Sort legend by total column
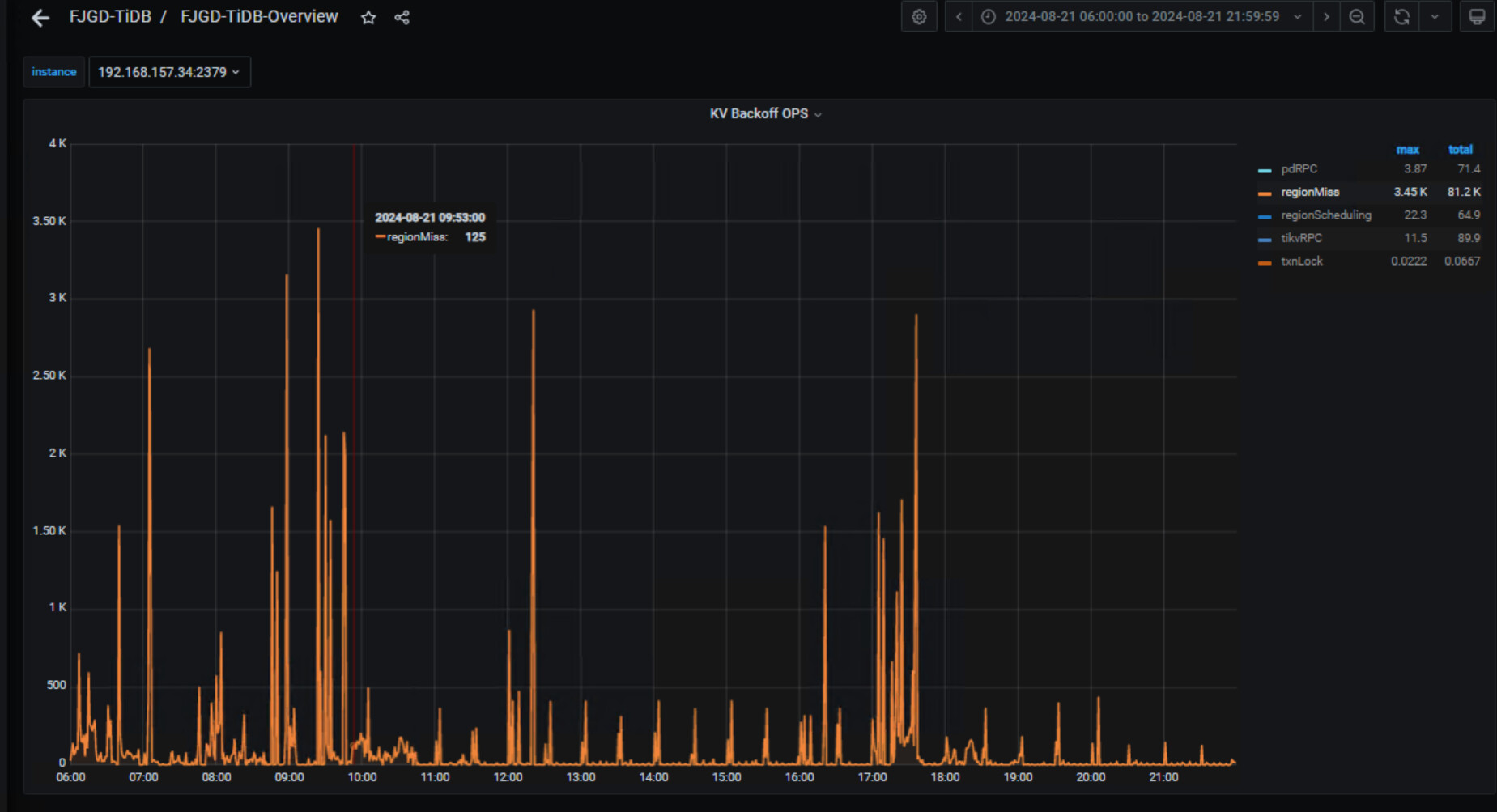This screenshot has width=1497, height=812. click(x=1460, y=150)
